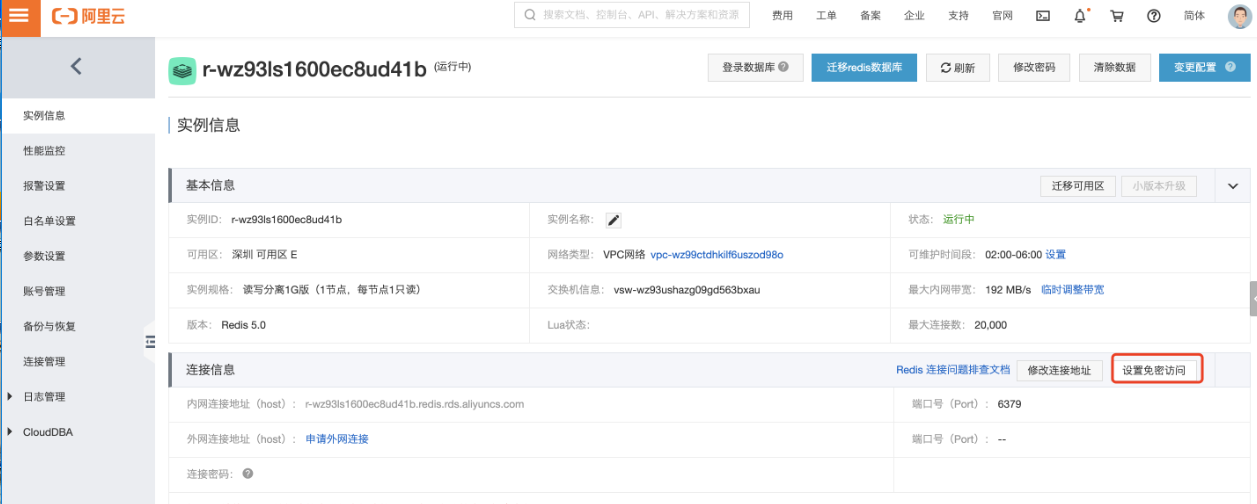Click the 深圳 可用区 E zone value
Image resolution: width=1257 pixels, height=504 pixels.
pos(264,255)
